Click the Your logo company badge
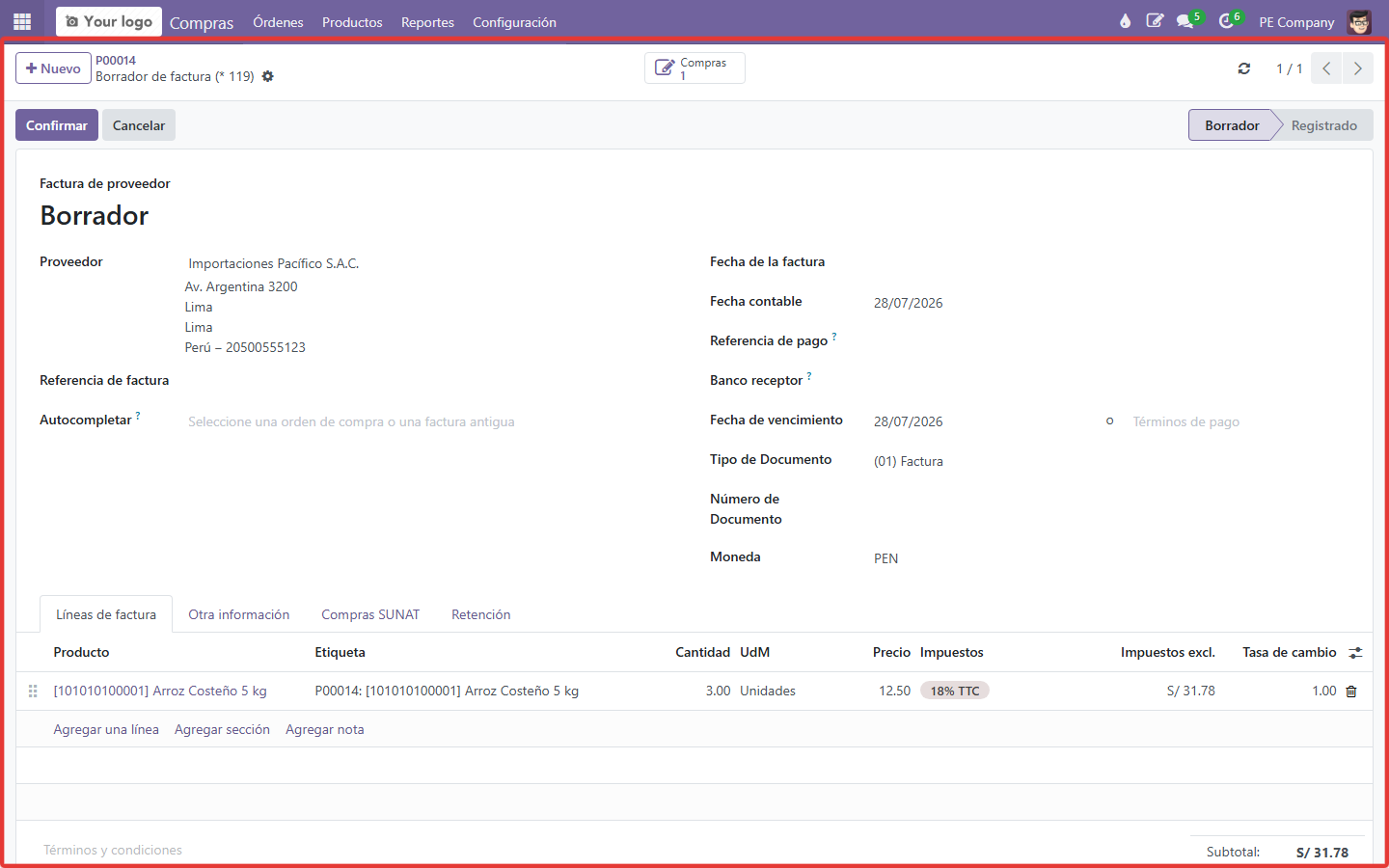This screenshot has height=868, width=1389. coord(109,21)
